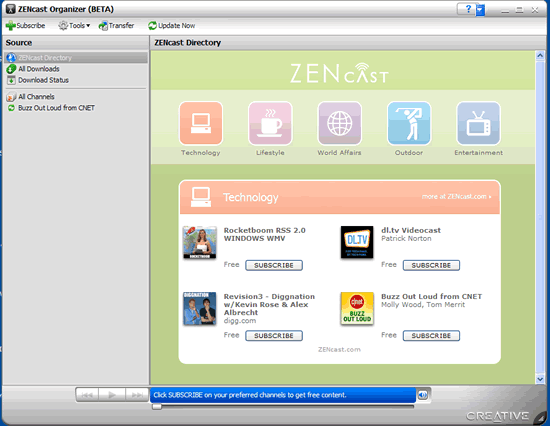
Task: Click the ZENcast logo banner
Action: click(339, 73)
